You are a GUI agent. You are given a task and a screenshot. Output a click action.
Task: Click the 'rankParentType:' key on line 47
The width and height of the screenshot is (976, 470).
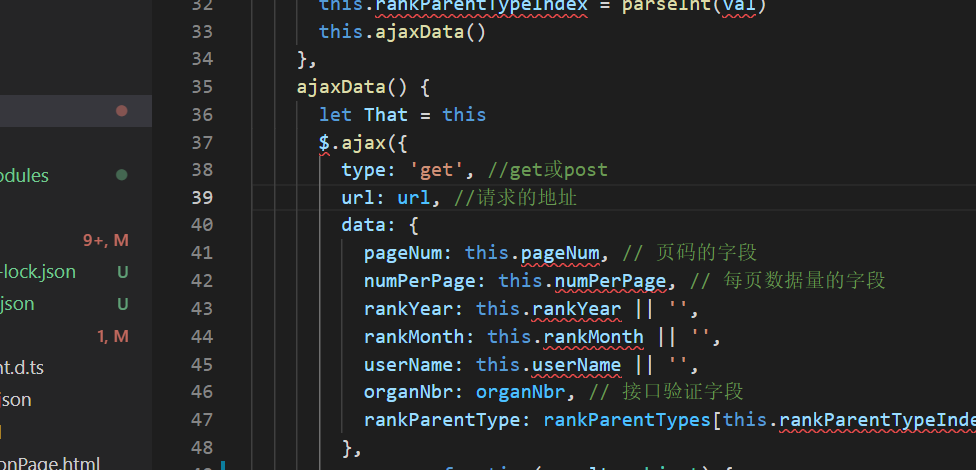point(448,420)
